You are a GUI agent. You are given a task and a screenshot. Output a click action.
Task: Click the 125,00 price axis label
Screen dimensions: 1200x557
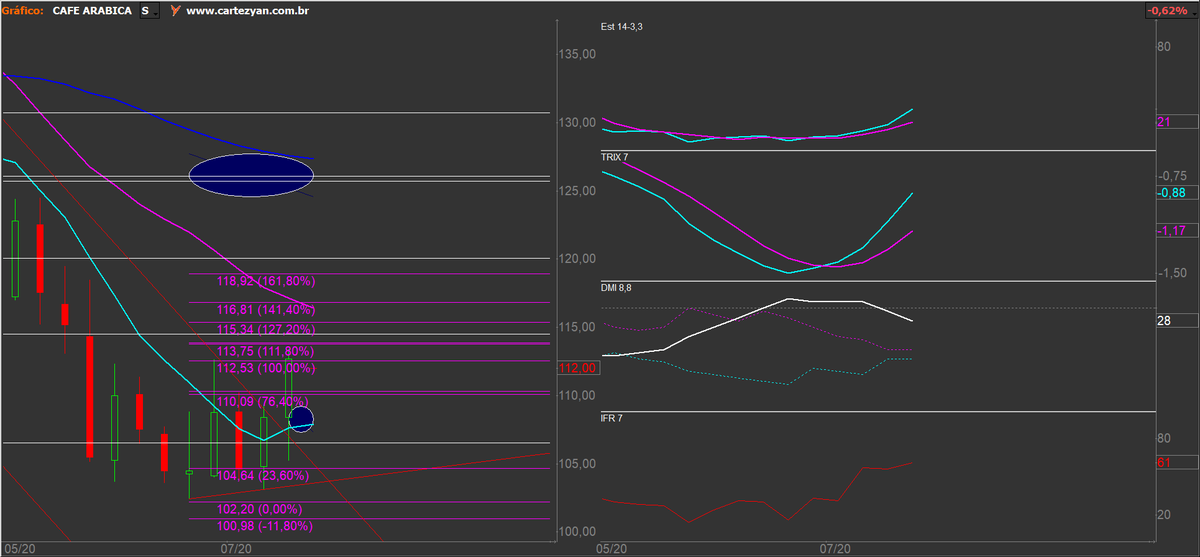click(577, 190)
